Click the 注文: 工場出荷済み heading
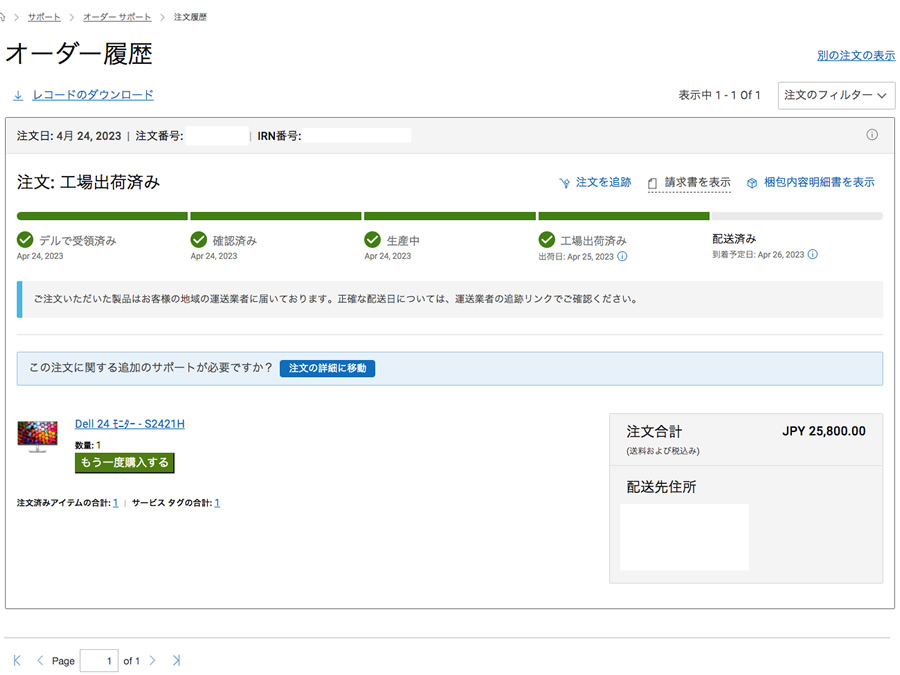This screenshot has width=900, height=675. (x=88, y=183)
